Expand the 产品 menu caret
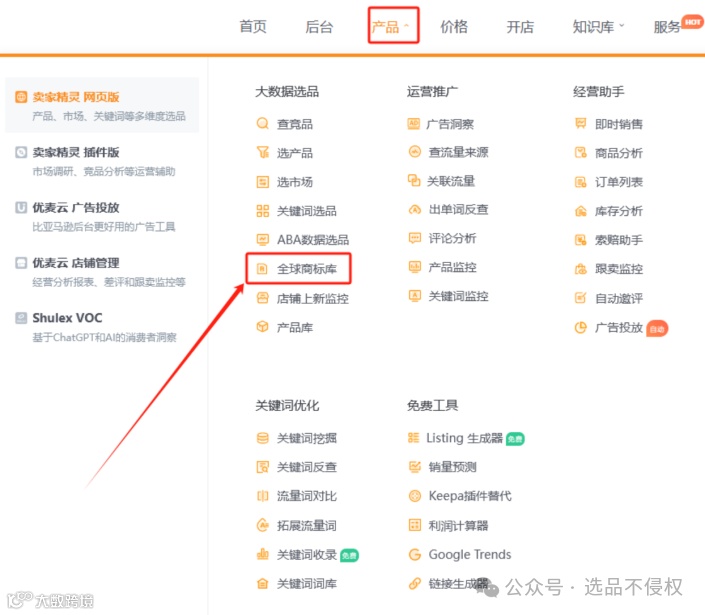 pos(406,26)
